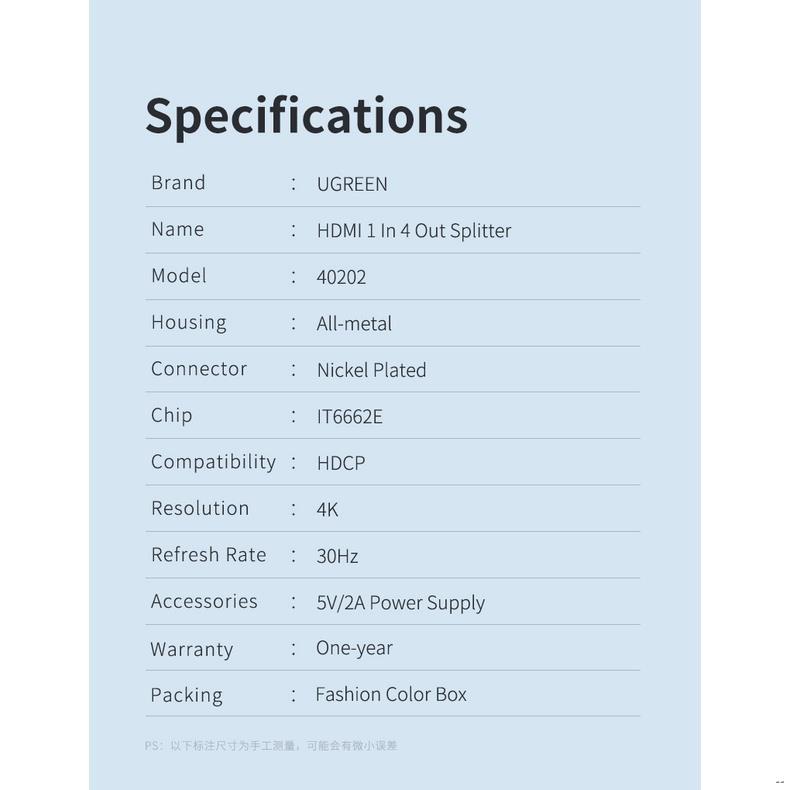Image resolution: width=790 pixels, height=790 pixels.
Task: Click the model number 40202
Action: [341, 277]
